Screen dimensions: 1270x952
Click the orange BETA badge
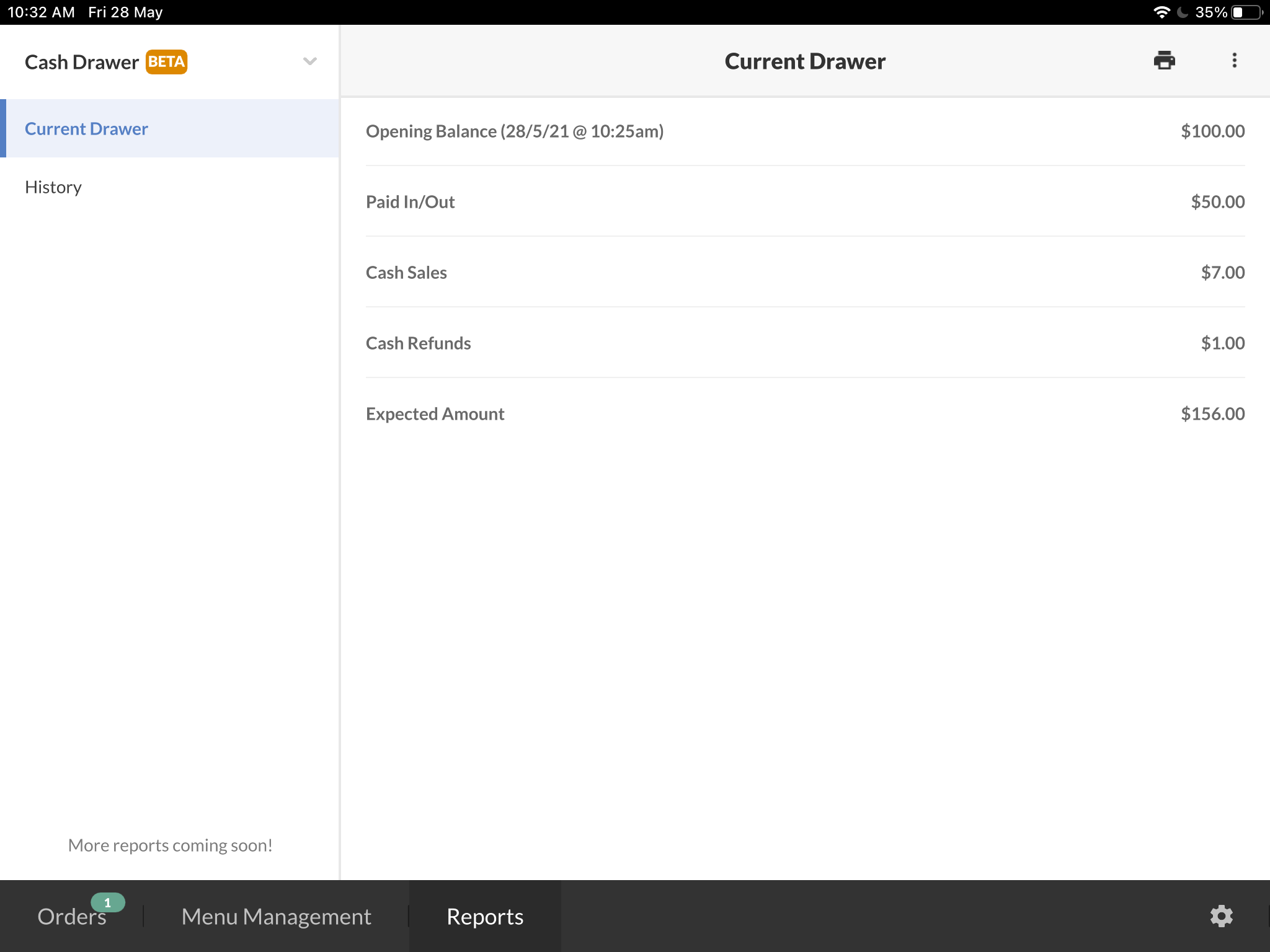166,62
